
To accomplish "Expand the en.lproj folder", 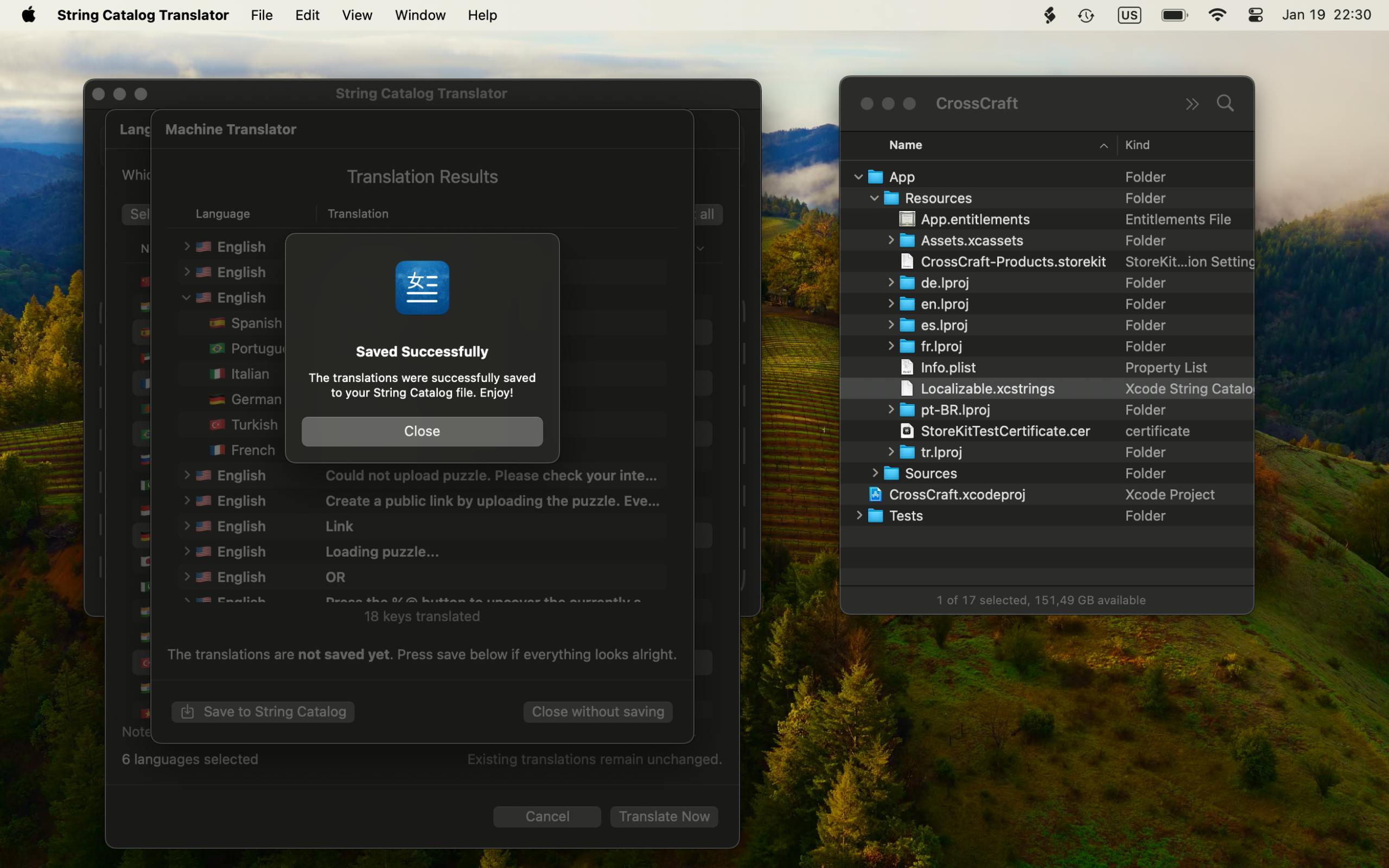I will click(x=890, y=304).
